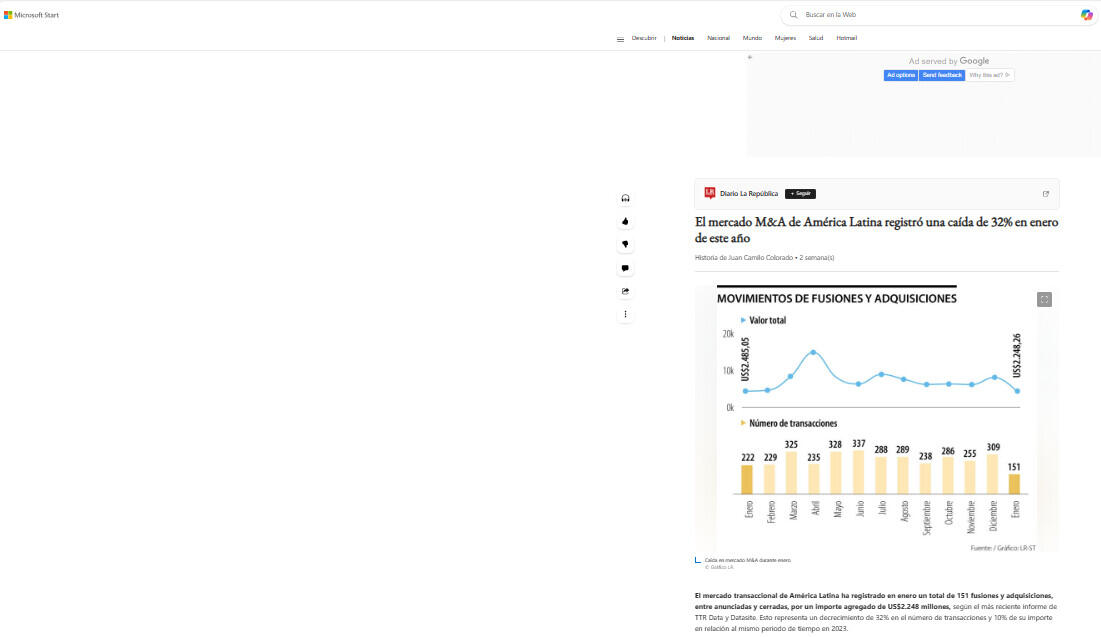
Task: Share the article via share icon
Action: [625, 291]
